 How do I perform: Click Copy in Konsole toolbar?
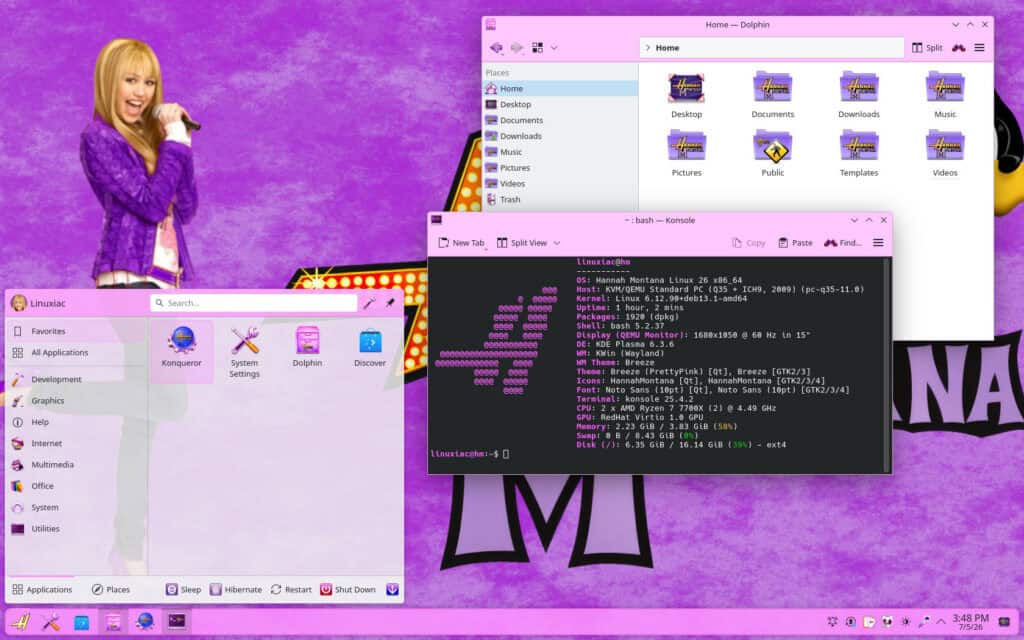(x=748, y=243)
